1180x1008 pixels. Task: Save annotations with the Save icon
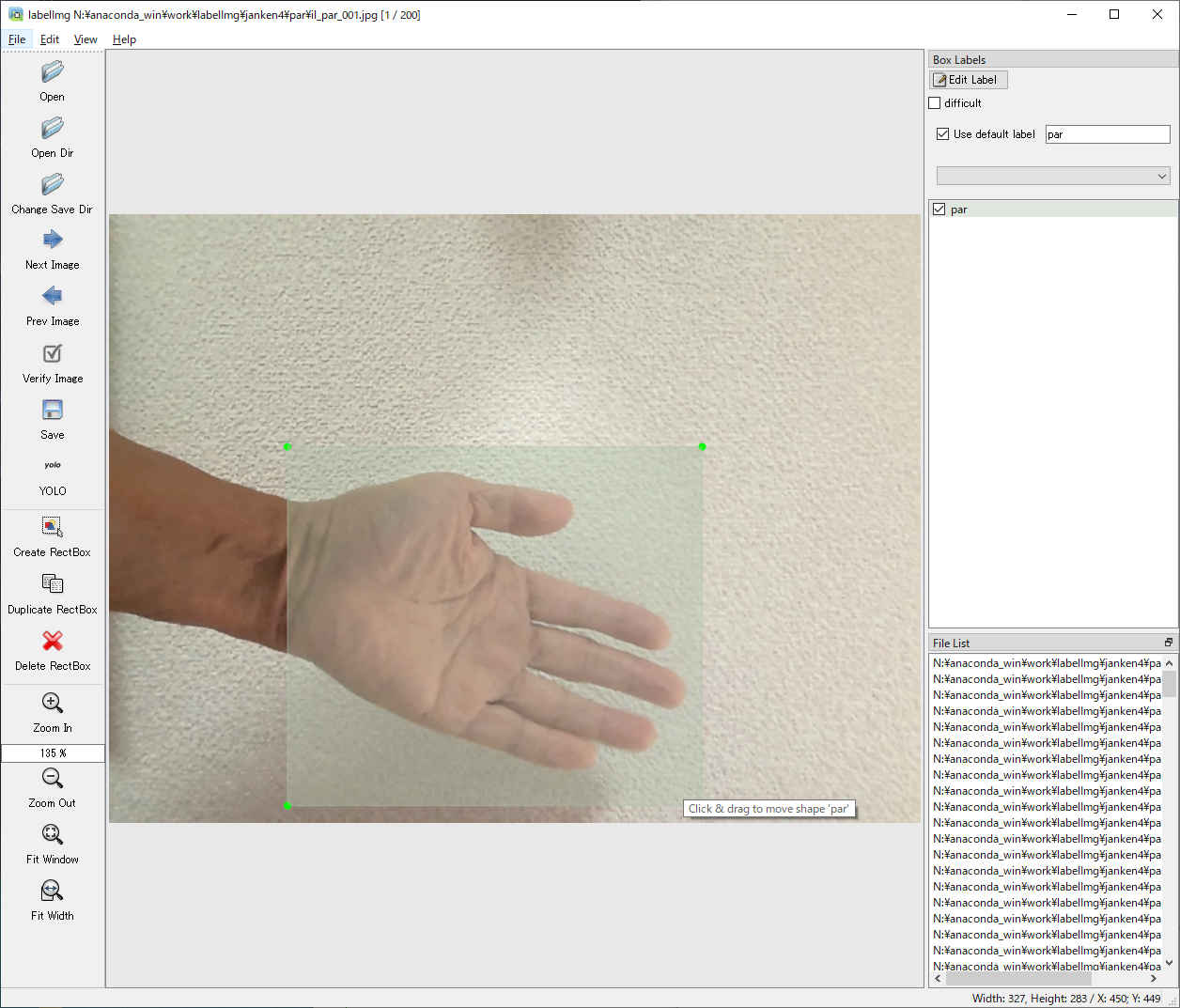53,410
